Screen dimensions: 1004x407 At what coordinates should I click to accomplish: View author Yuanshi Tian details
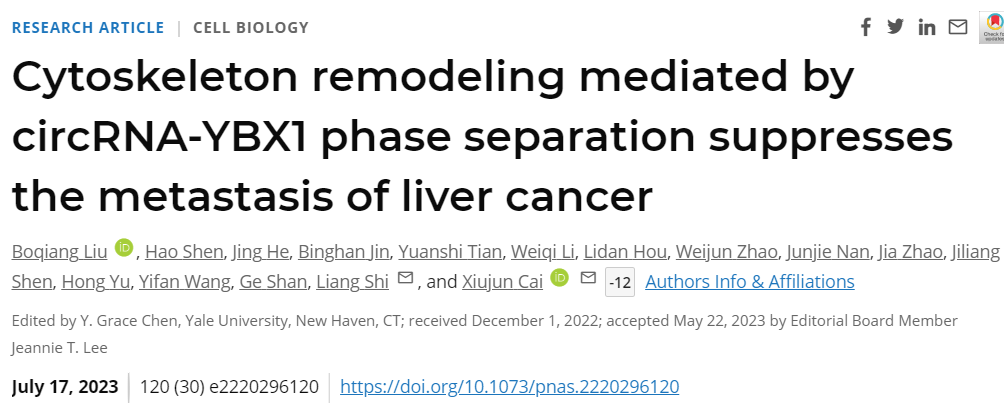(x=449, y=252)
